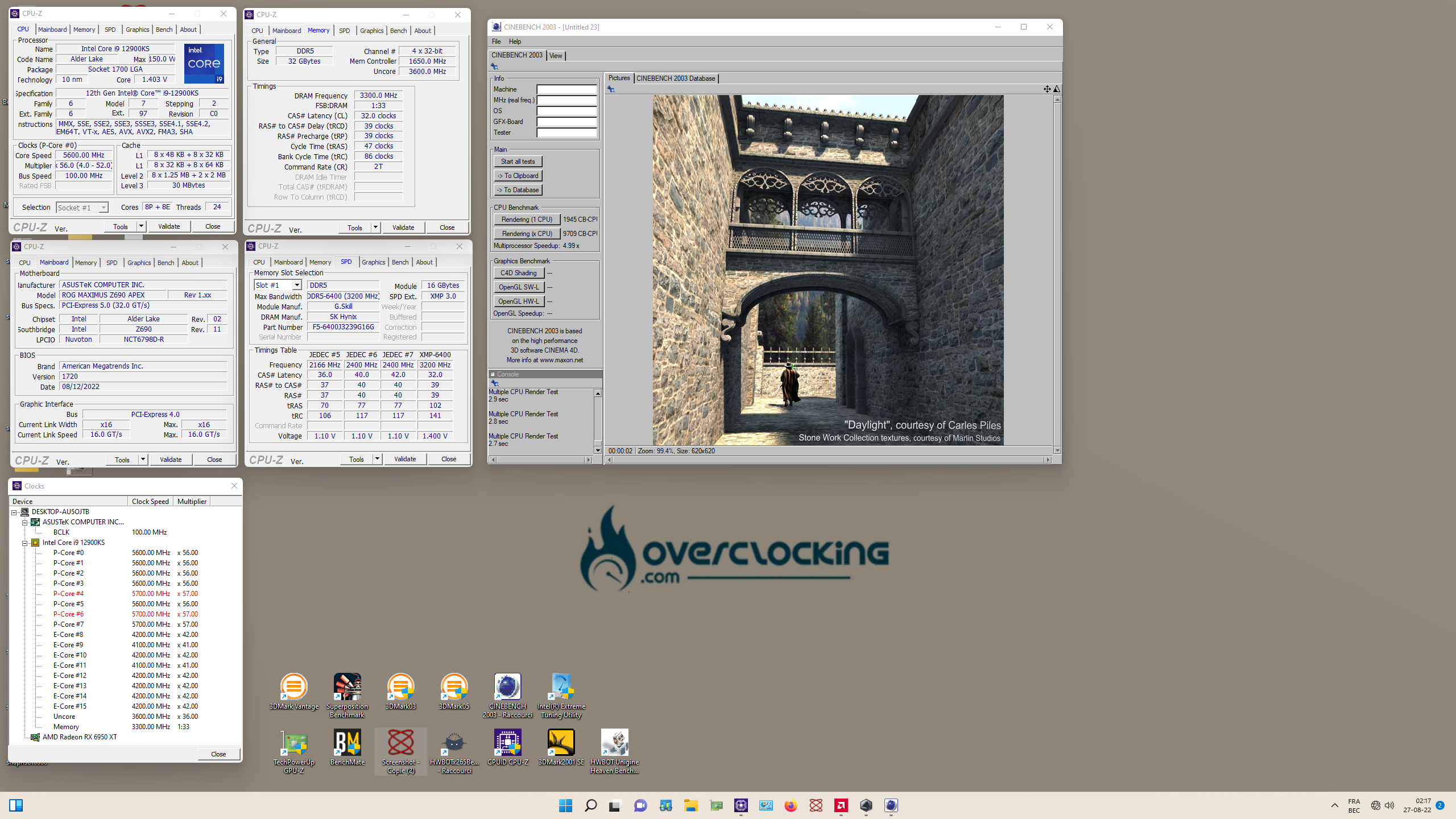The width and height of the screenshot is (1456, 819).
Task: Select the Screenshot - Copie (2) desktop icon
Action: 400,751
